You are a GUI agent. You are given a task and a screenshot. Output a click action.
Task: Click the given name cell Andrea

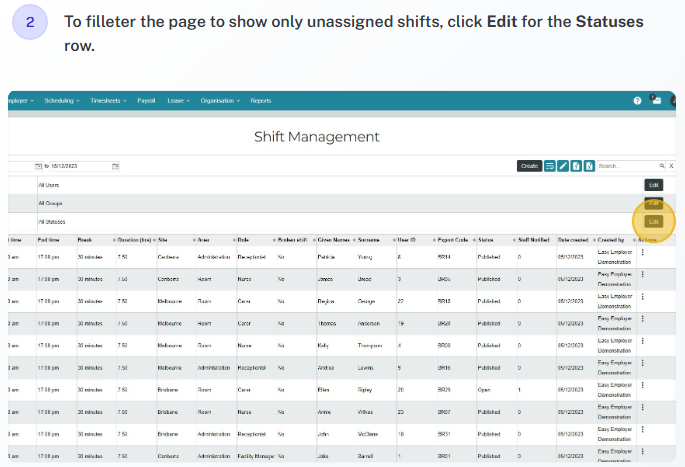coord(325,368)
